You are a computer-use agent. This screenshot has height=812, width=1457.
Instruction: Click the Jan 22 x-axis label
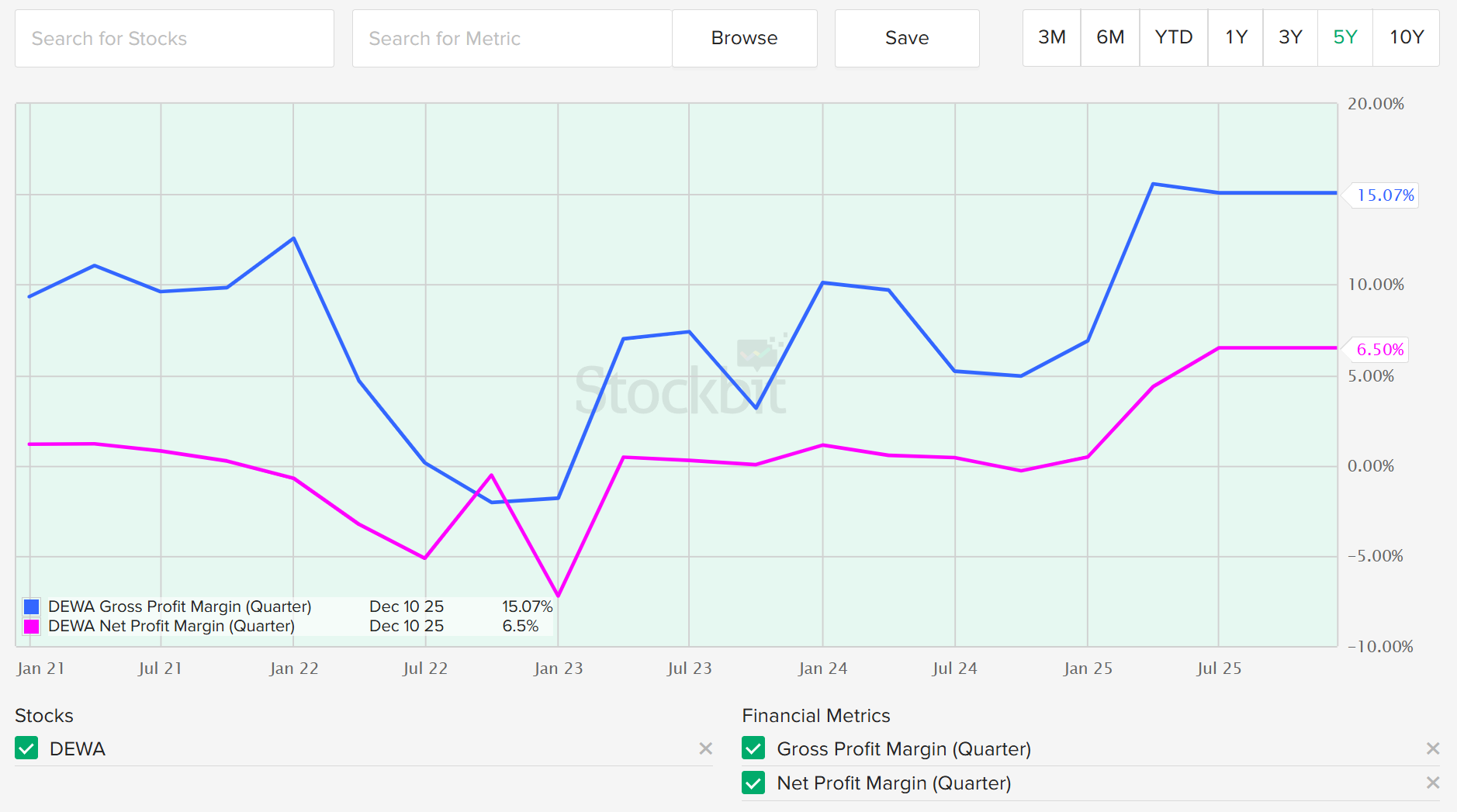tap(294, 669)
